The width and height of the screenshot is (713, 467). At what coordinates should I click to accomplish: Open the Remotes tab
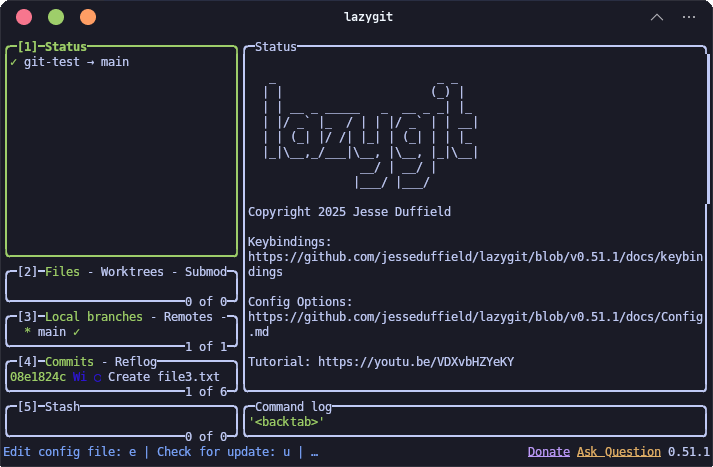pos(188,316)
